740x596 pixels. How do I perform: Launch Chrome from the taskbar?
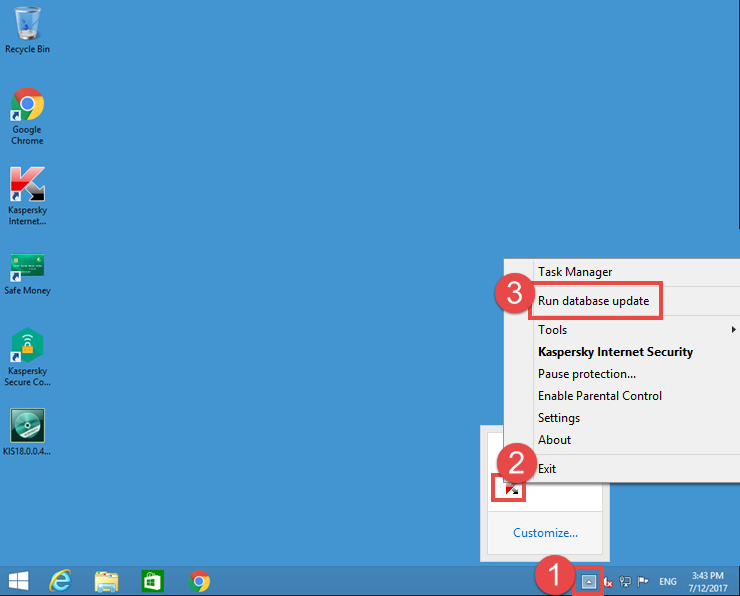coord(199,581)
